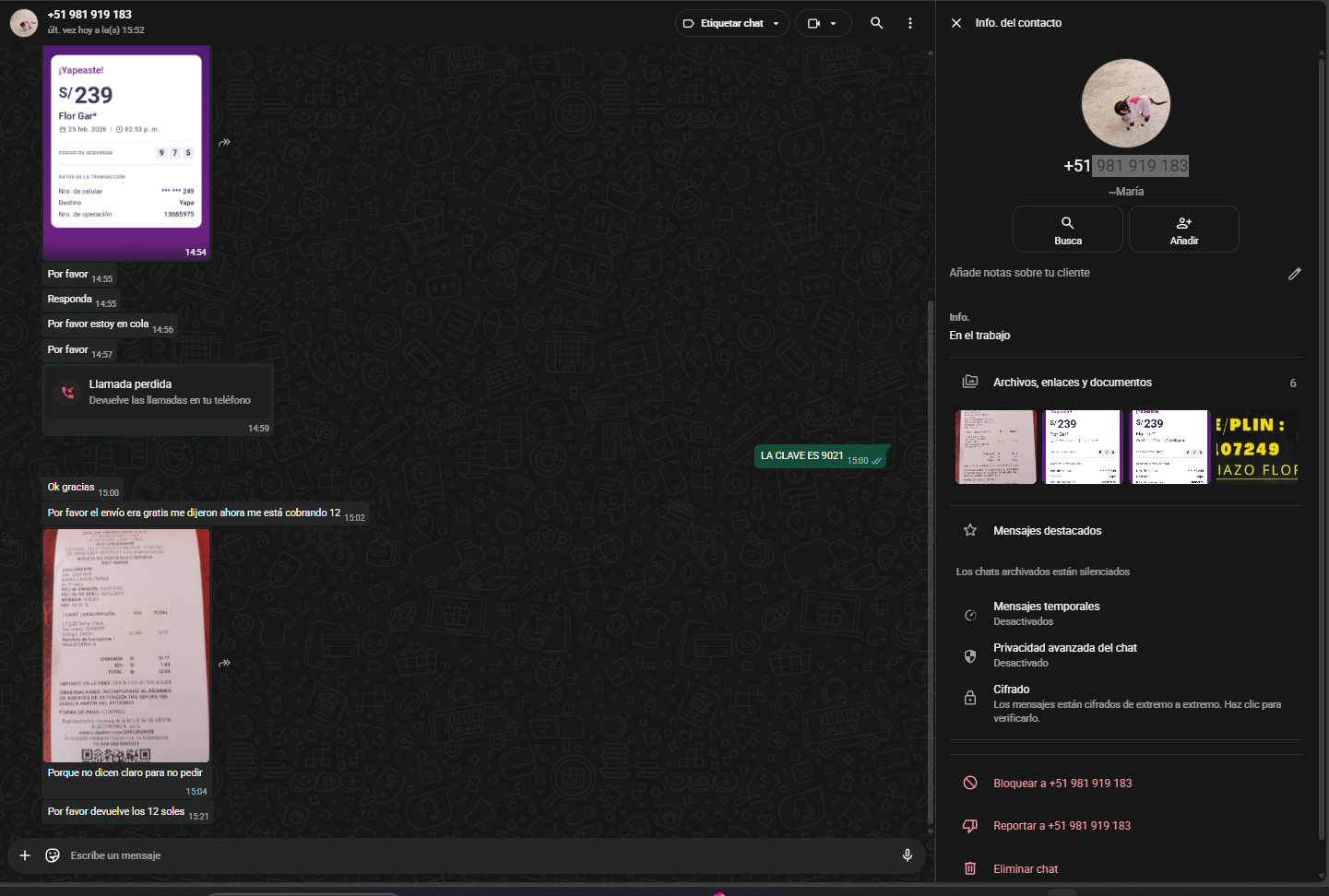The height and width of the screenshot is (896, 1329).
Task: Open the three-dot chat menu
Action: pyautogui.click(x=910, y=23)
